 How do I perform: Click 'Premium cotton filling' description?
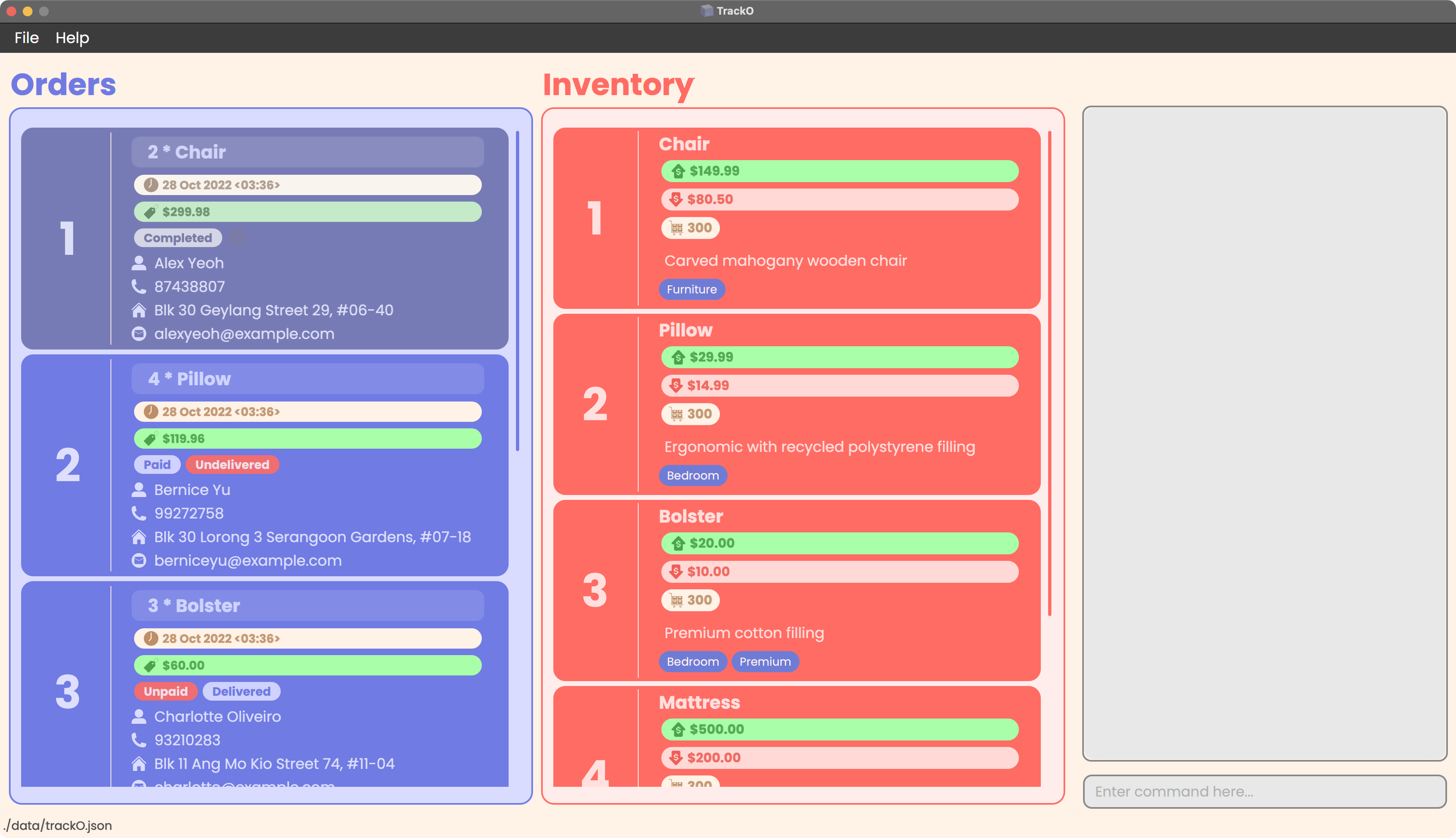coord(744,633)
